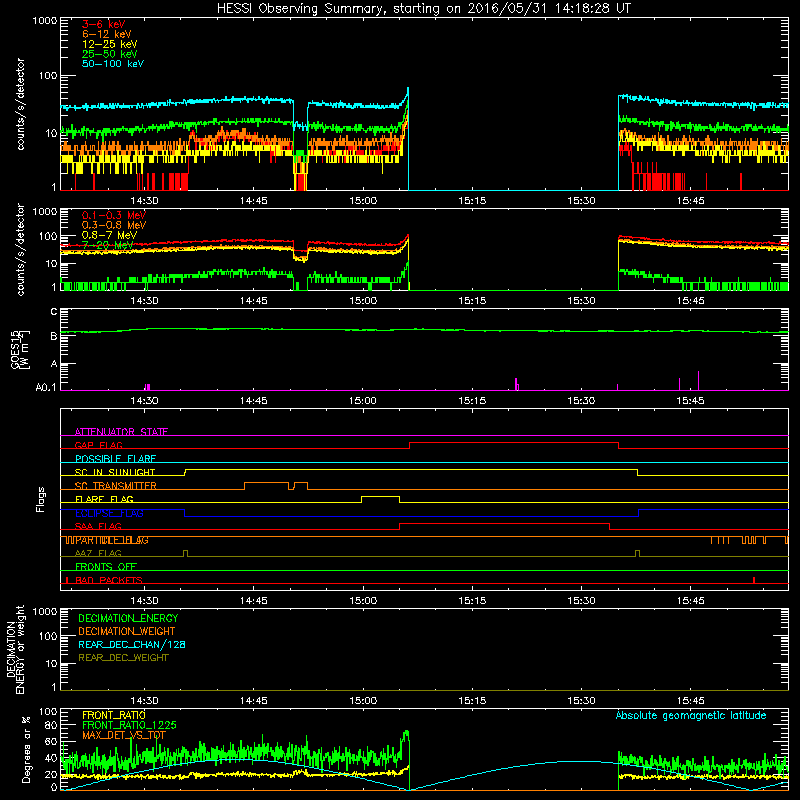Click the Flags vertical axis title
The width and height of the screenshot is (800, 800).
[41, 499]
